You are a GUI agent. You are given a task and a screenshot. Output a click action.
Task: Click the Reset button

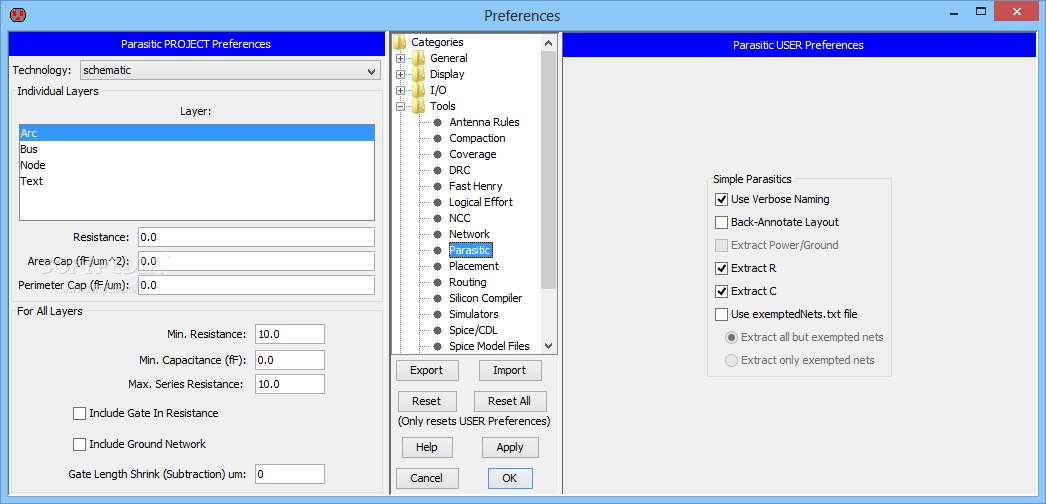click(x=427, y=401)
